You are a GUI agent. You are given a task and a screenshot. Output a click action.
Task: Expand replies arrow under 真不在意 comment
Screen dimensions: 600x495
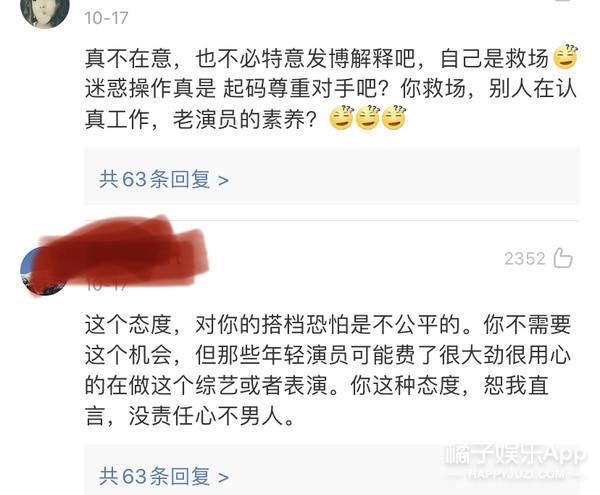coord(223,180)
